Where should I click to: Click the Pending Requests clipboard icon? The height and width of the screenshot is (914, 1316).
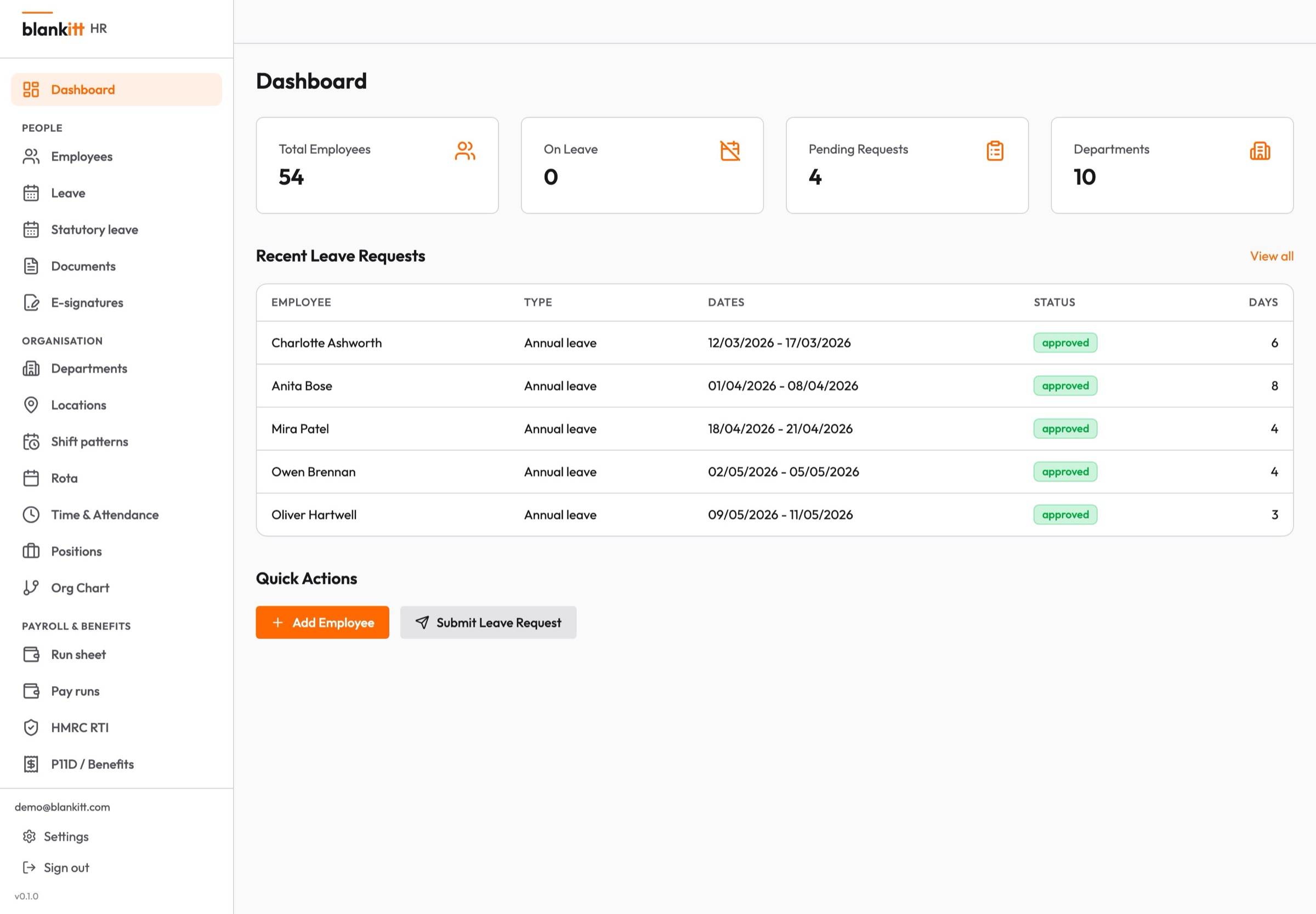pyautogui.click(x=995, y=151)
